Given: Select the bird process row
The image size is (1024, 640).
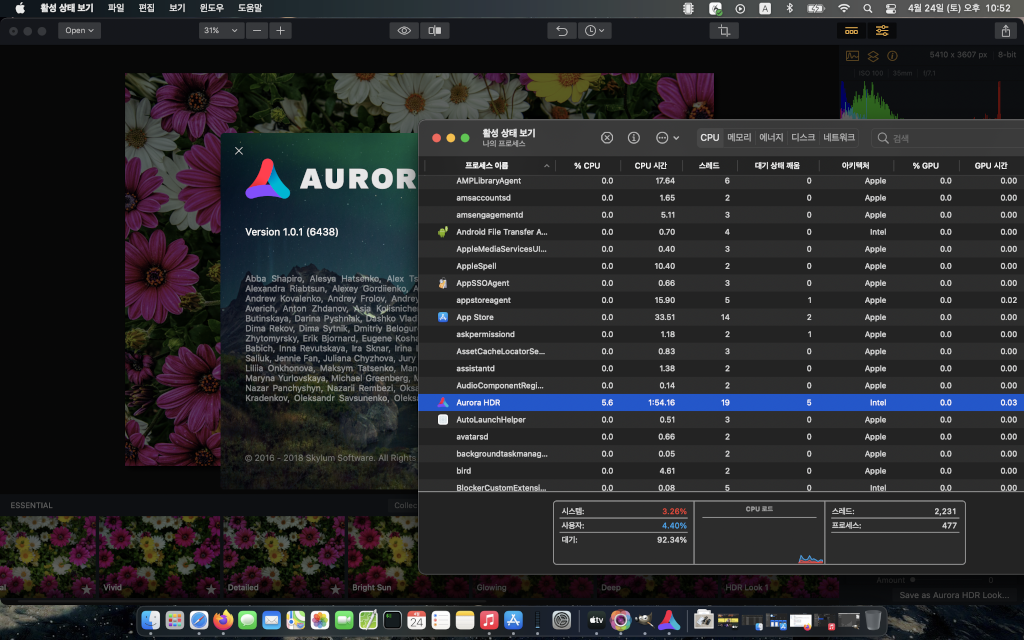Looking at the screenshot, I should (x=721, y=471).
